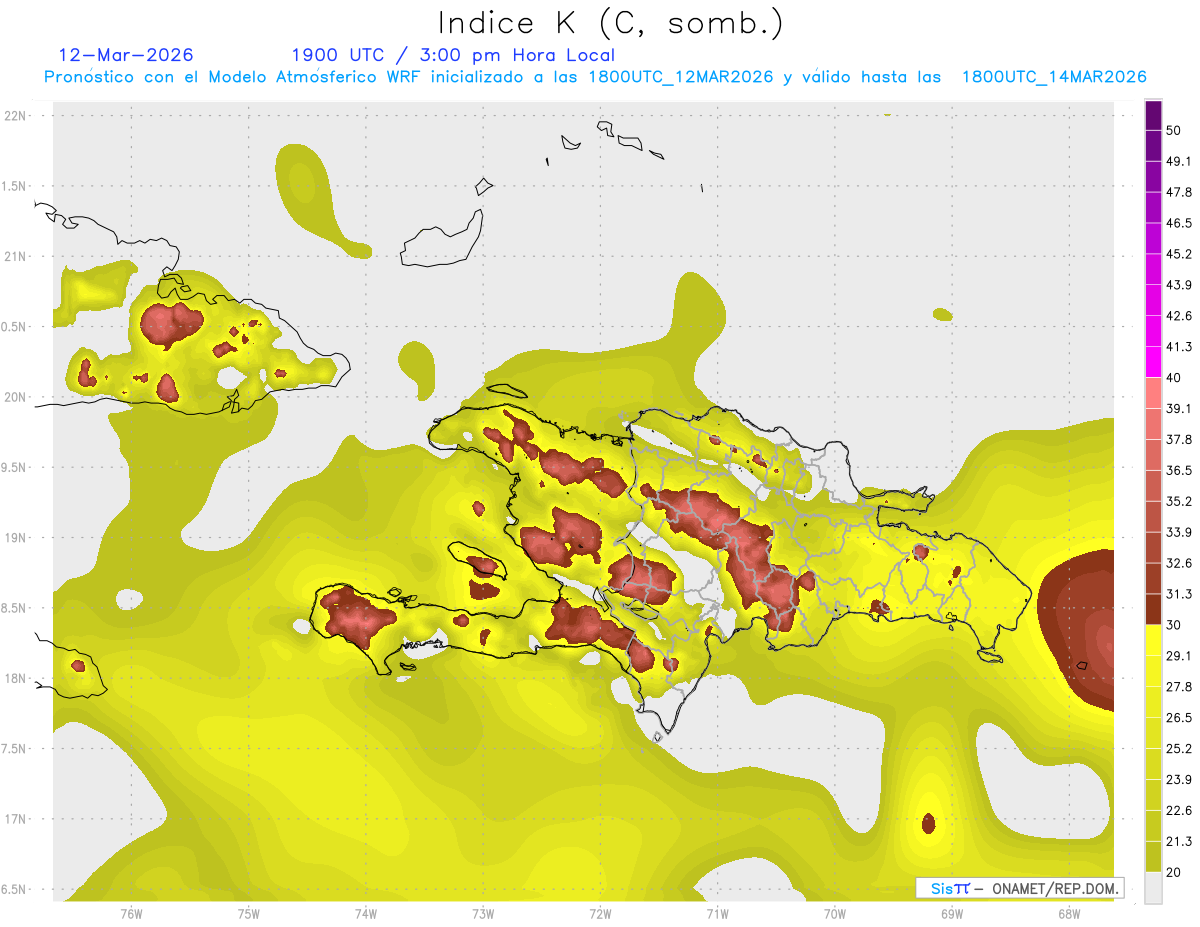Click the '68W' longitude label
Viewport: 1200px width, 927px height.
[1069, 912]
